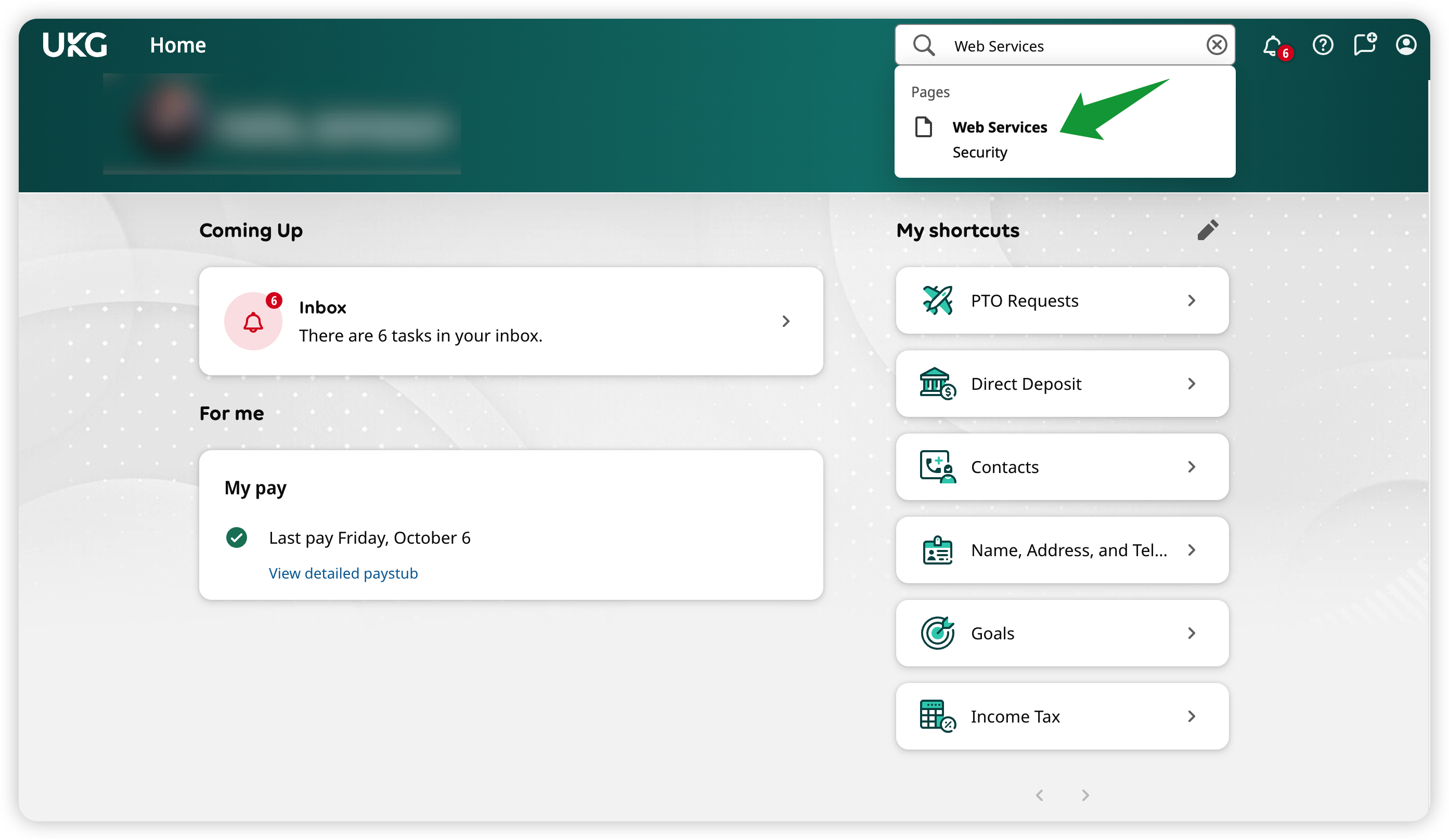1449x840 pixels.
Task: Edit shortcuts with the pencil icon
Action: pos(1208,230)
